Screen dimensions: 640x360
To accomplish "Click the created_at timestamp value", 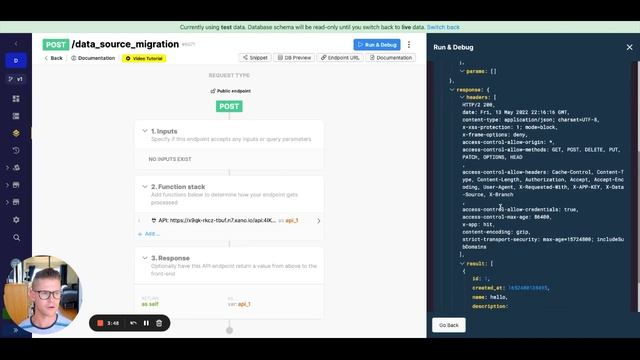I will pyautogui.click(x=528, y=288).
